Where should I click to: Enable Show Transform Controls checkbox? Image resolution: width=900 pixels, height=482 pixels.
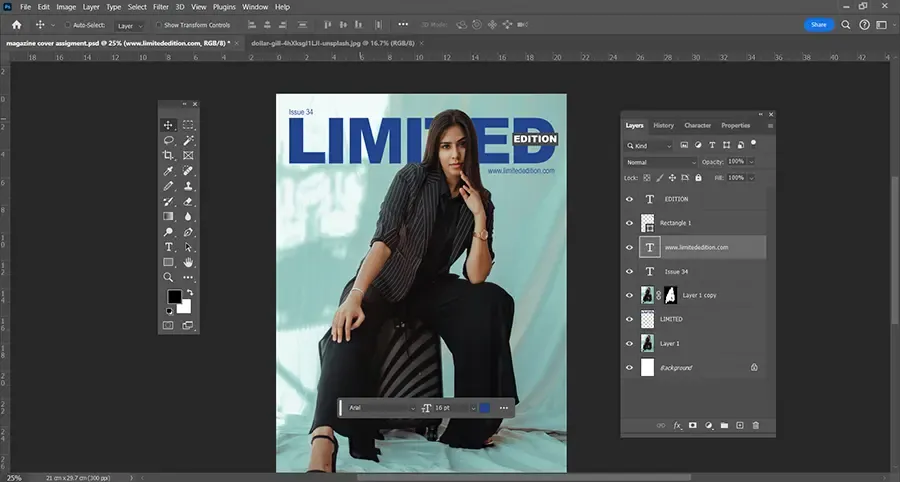[x=158, y=25]
